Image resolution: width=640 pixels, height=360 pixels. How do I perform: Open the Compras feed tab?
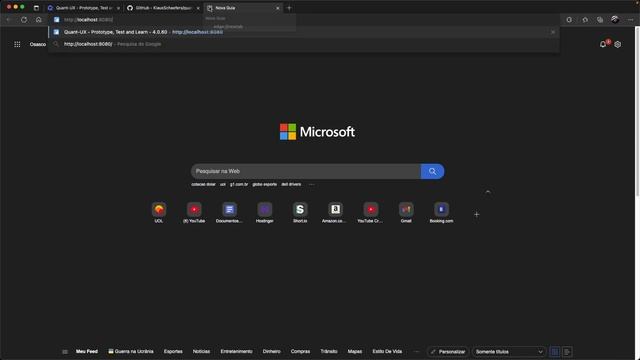[x=300, y=351]
